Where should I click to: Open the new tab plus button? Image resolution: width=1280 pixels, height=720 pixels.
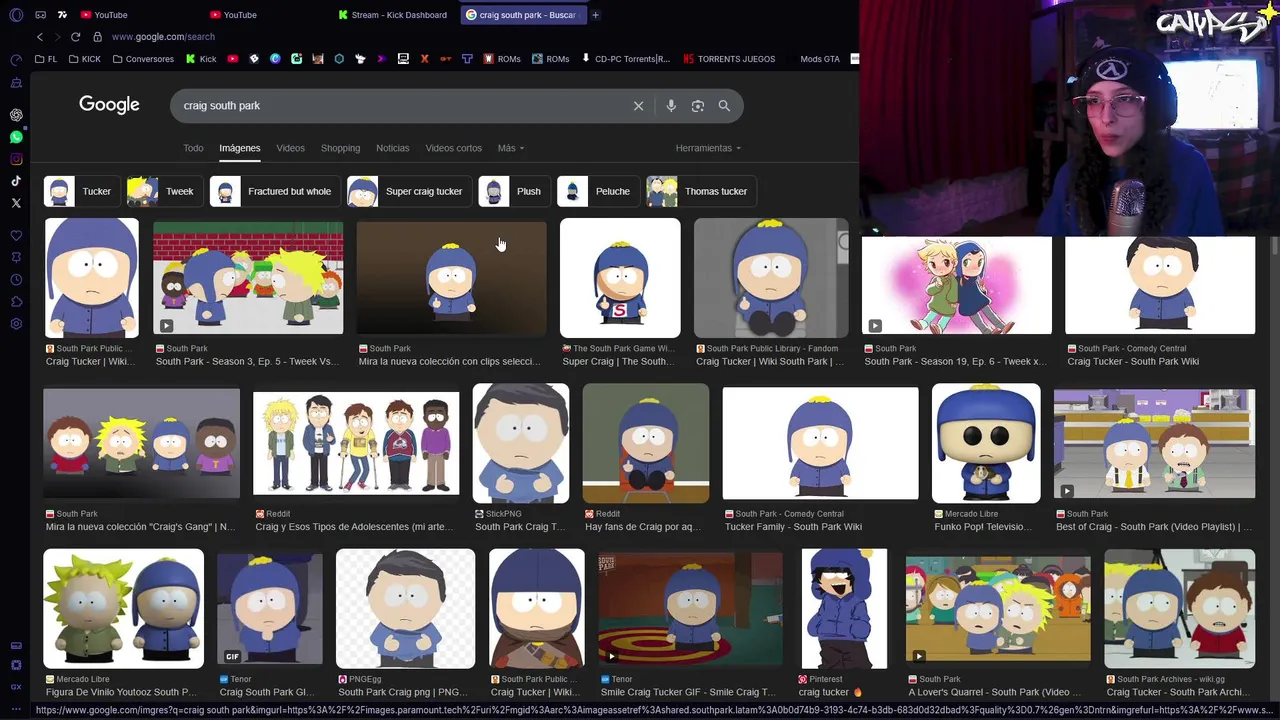(x=595, y=15)
